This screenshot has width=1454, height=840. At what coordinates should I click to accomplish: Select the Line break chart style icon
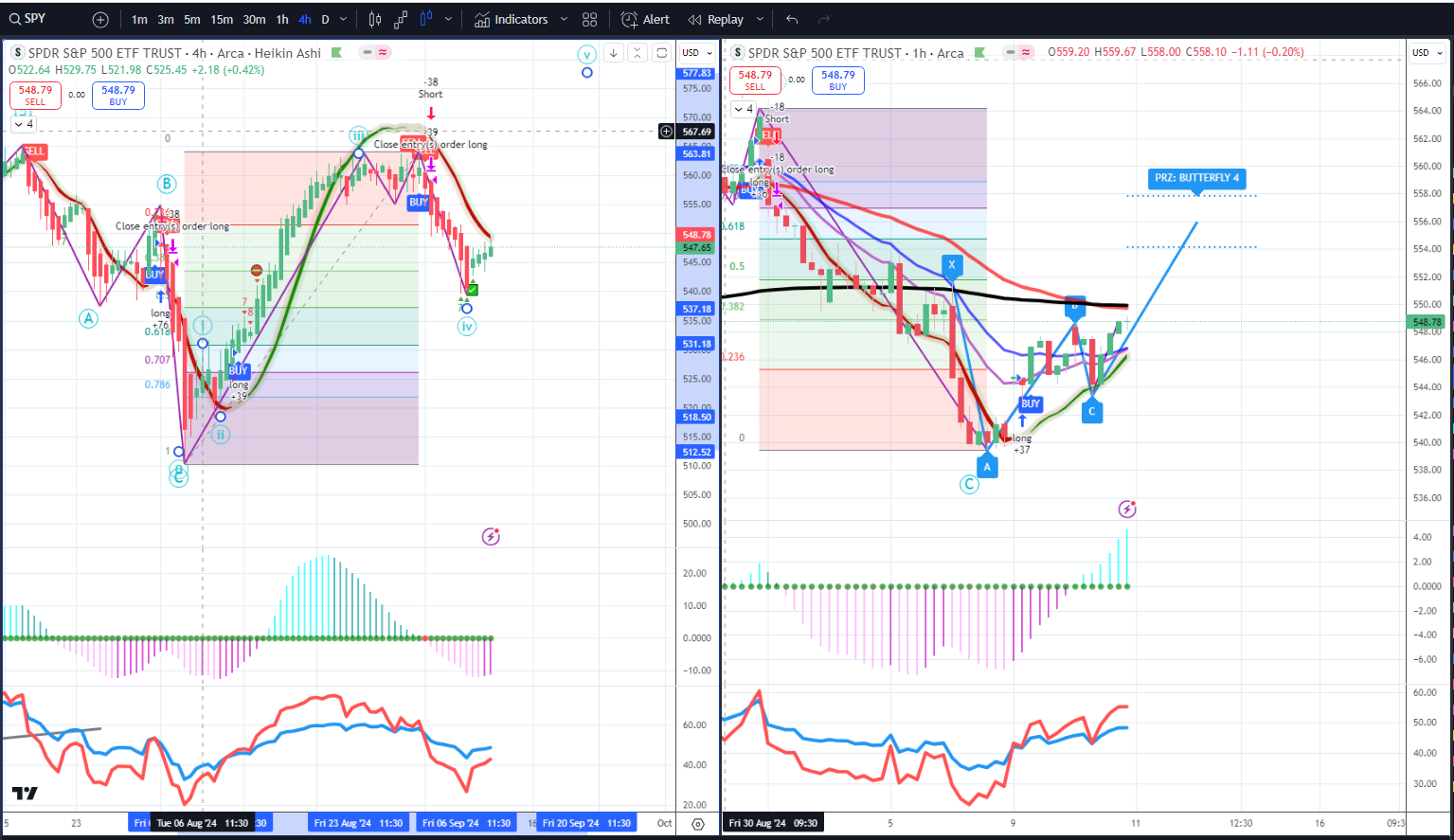[x=401, y=19]
